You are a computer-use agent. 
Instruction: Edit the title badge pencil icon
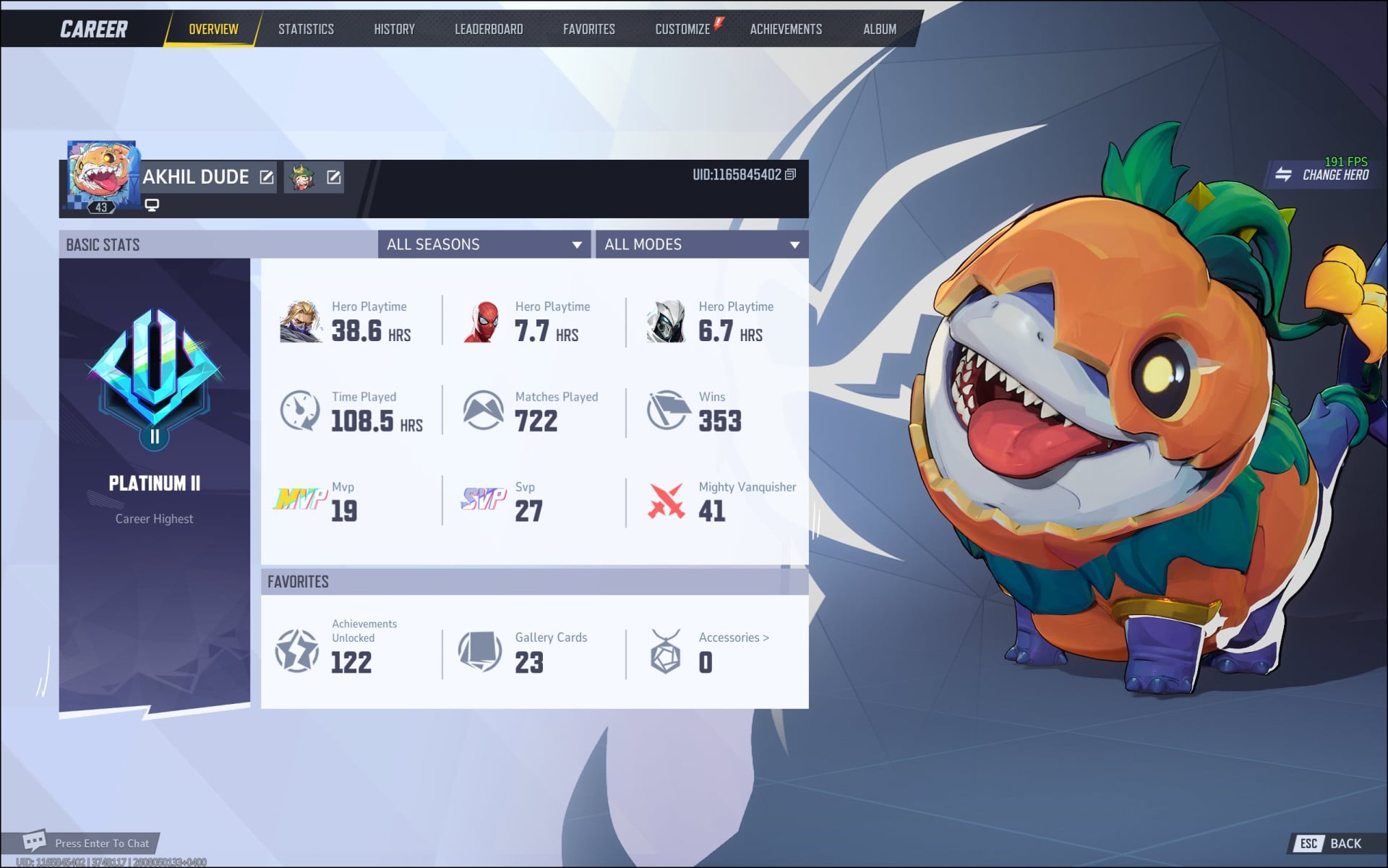[333, 177]
